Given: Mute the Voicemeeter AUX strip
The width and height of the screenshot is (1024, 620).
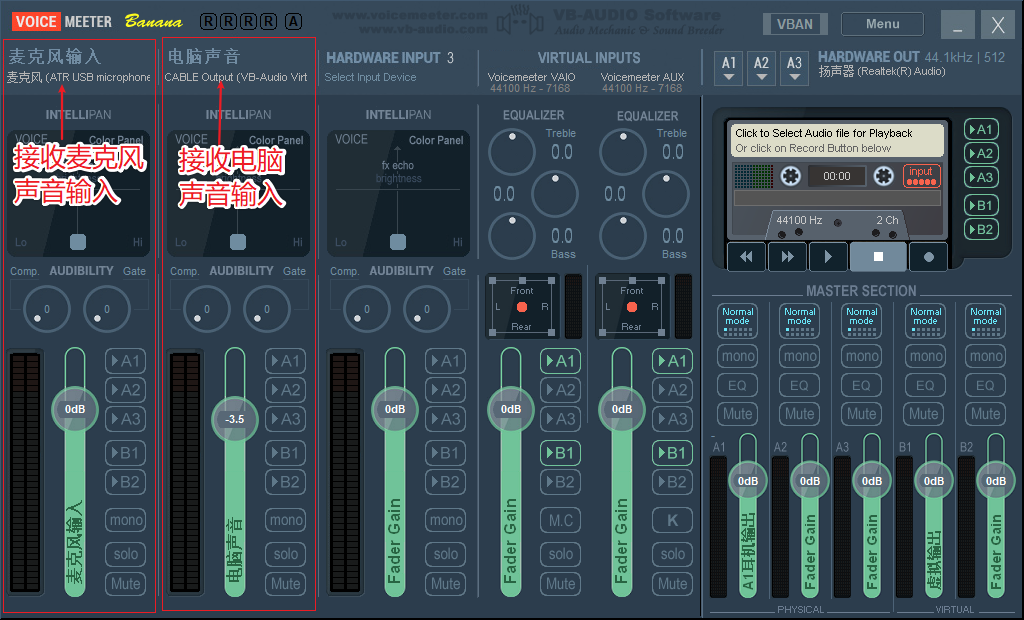Looking at the screenshot, I should tap(672, 583).
